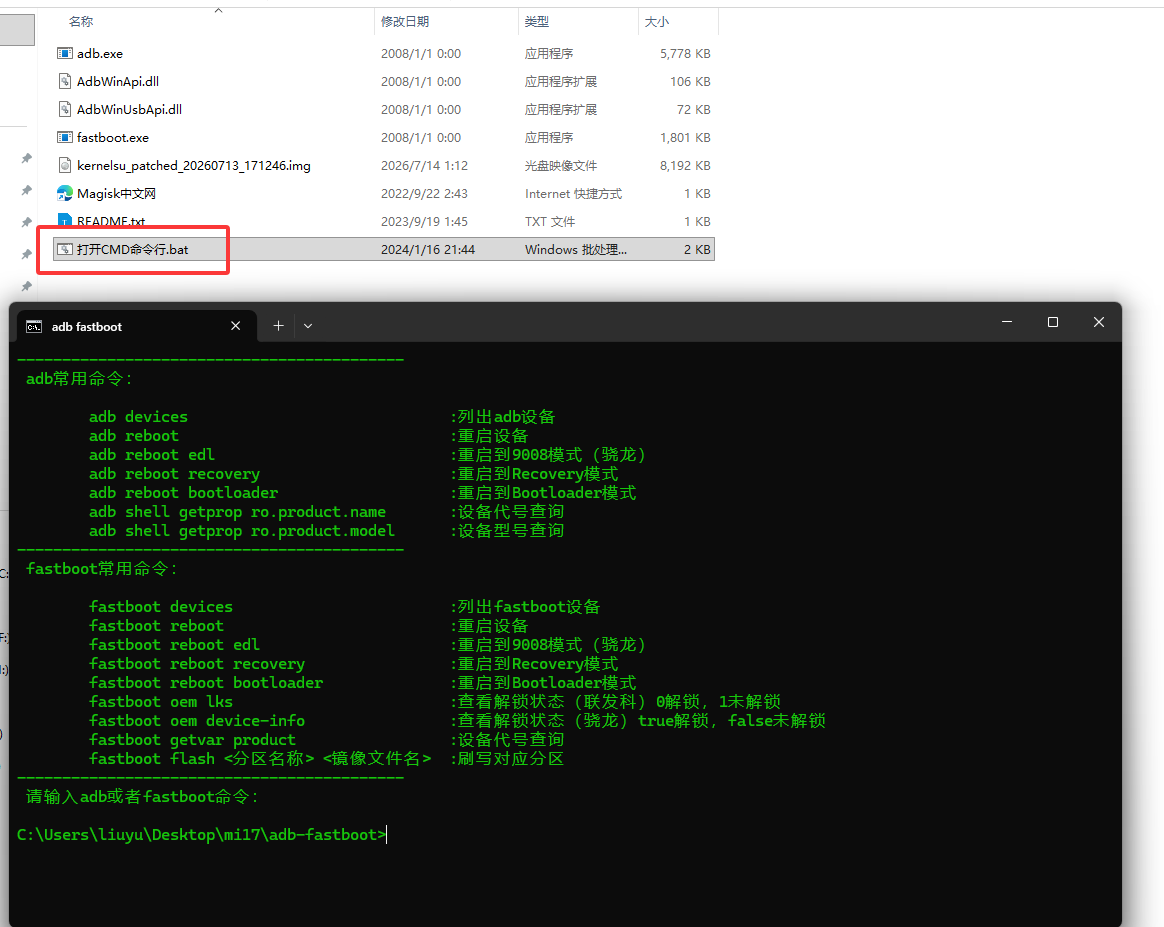The width and height of the screenshot is (1164, 927).
Task: Select the kernelsu_patched img file icon
Action: click(65, 166)
